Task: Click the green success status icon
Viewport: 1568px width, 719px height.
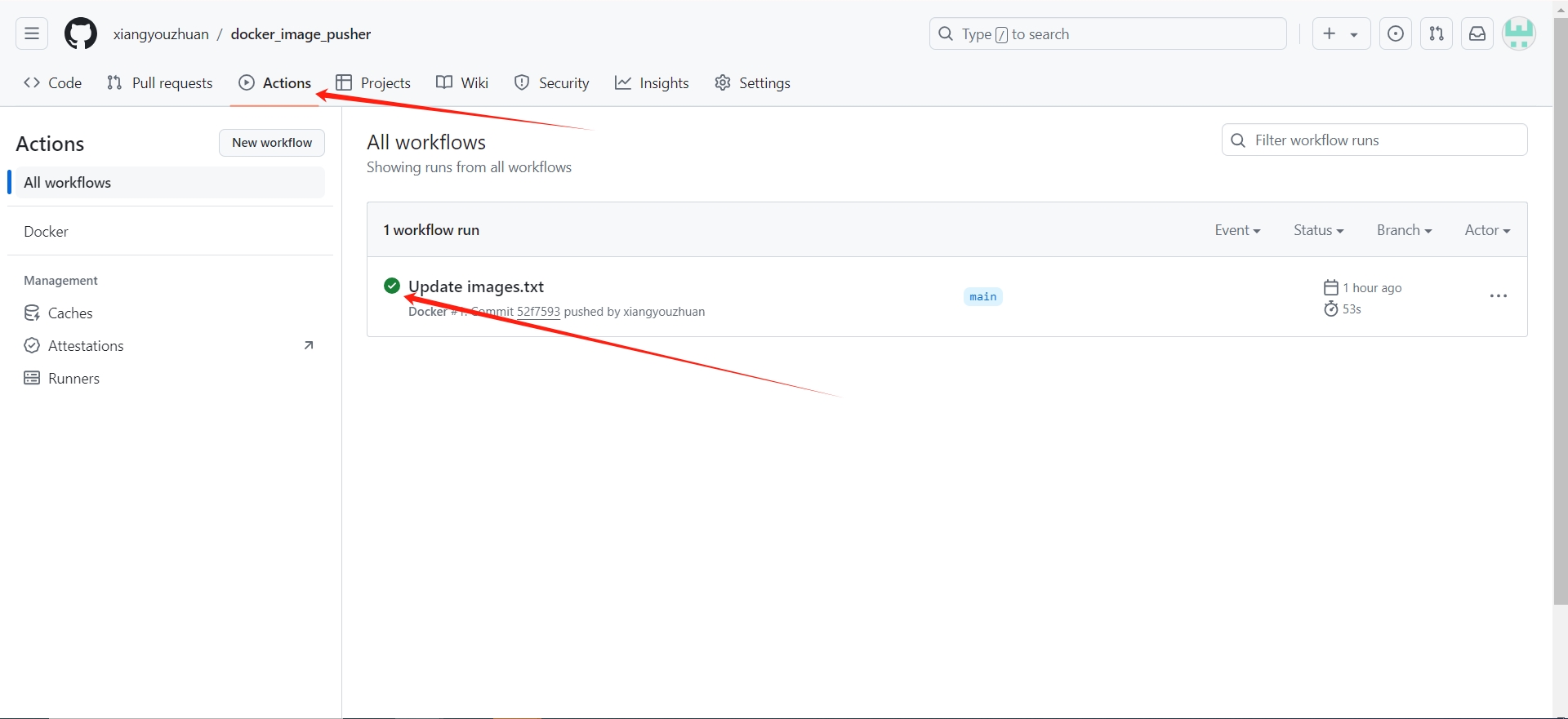Action: pos(392,286)
